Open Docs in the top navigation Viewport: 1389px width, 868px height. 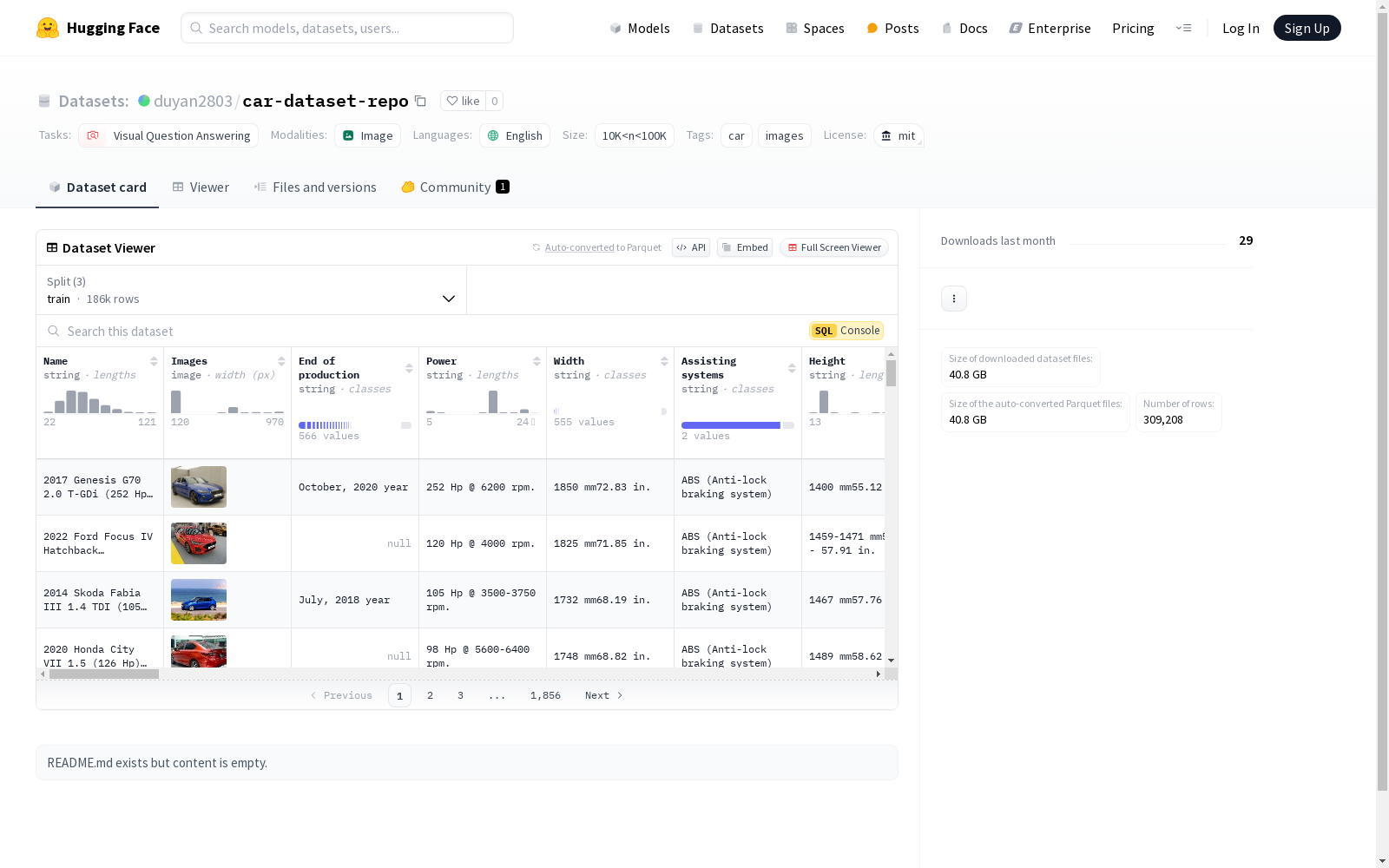[964, 28]
